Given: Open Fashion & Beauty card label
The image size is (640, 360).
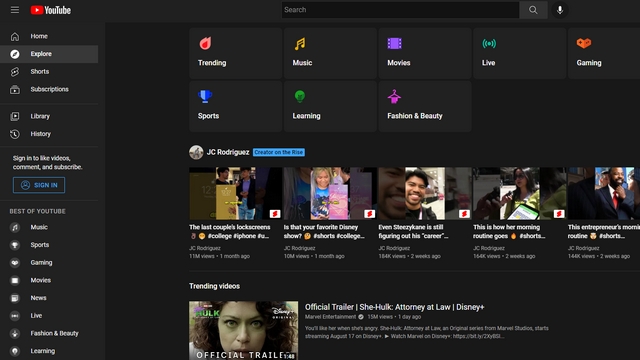Looking at the screenshot, I should 415,116.
